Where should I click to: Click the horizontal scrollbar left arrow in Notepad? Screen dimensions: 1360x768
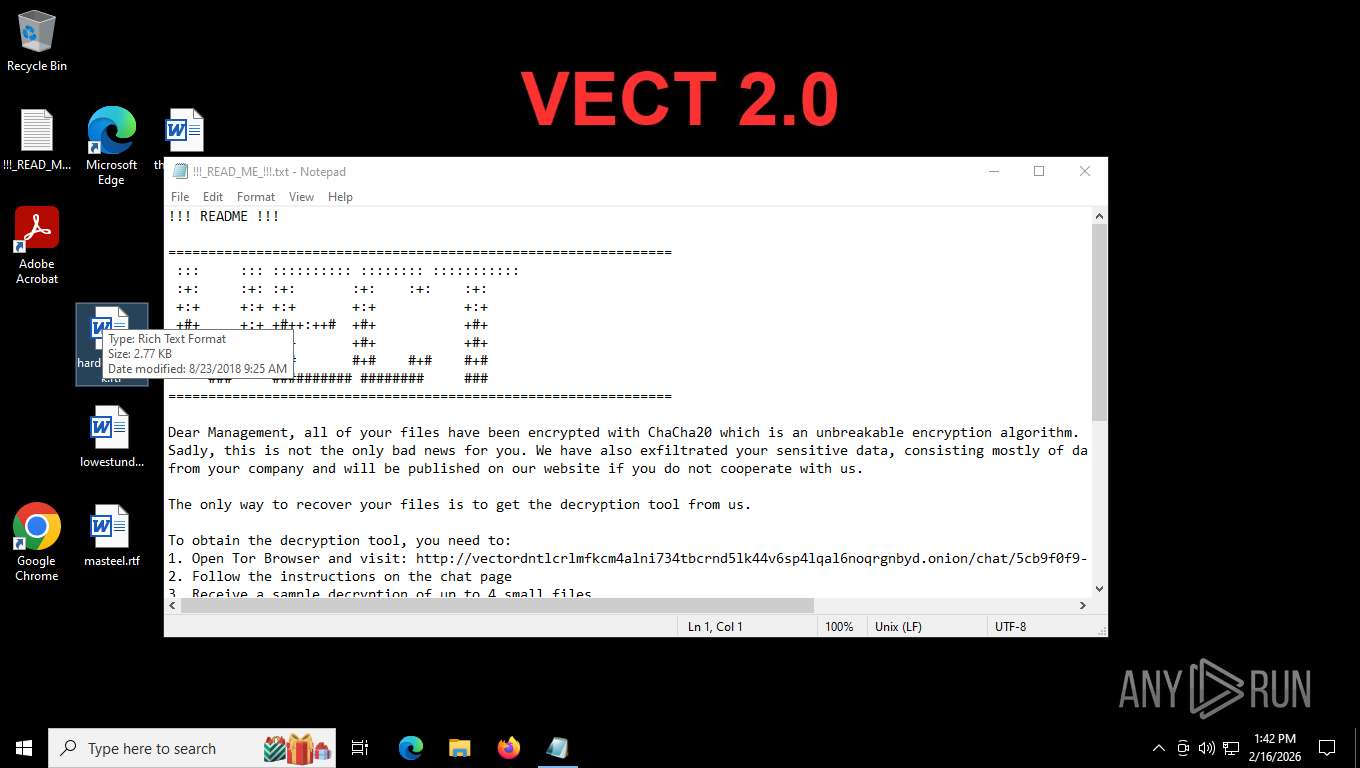pyautogui.click(x=173, y=605)
